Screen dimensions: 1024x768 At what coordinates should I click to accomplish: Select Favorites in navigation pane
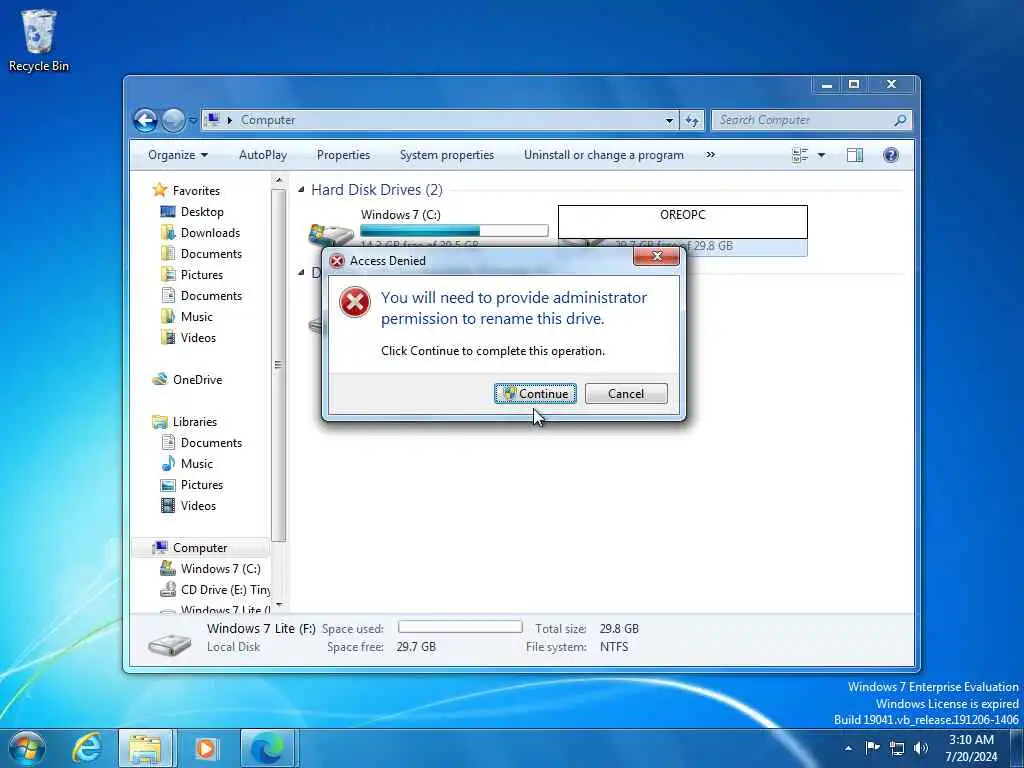(196, 191)
